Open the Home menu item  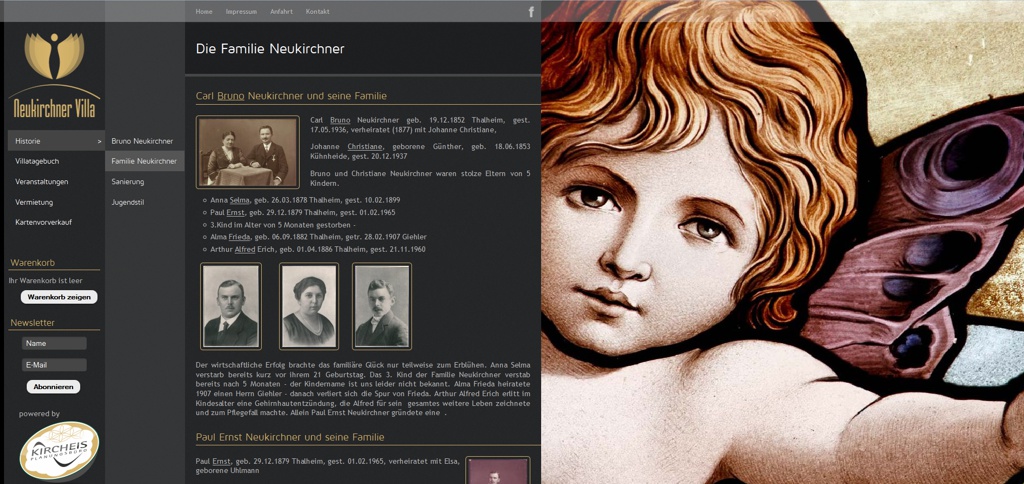[204, 12]
